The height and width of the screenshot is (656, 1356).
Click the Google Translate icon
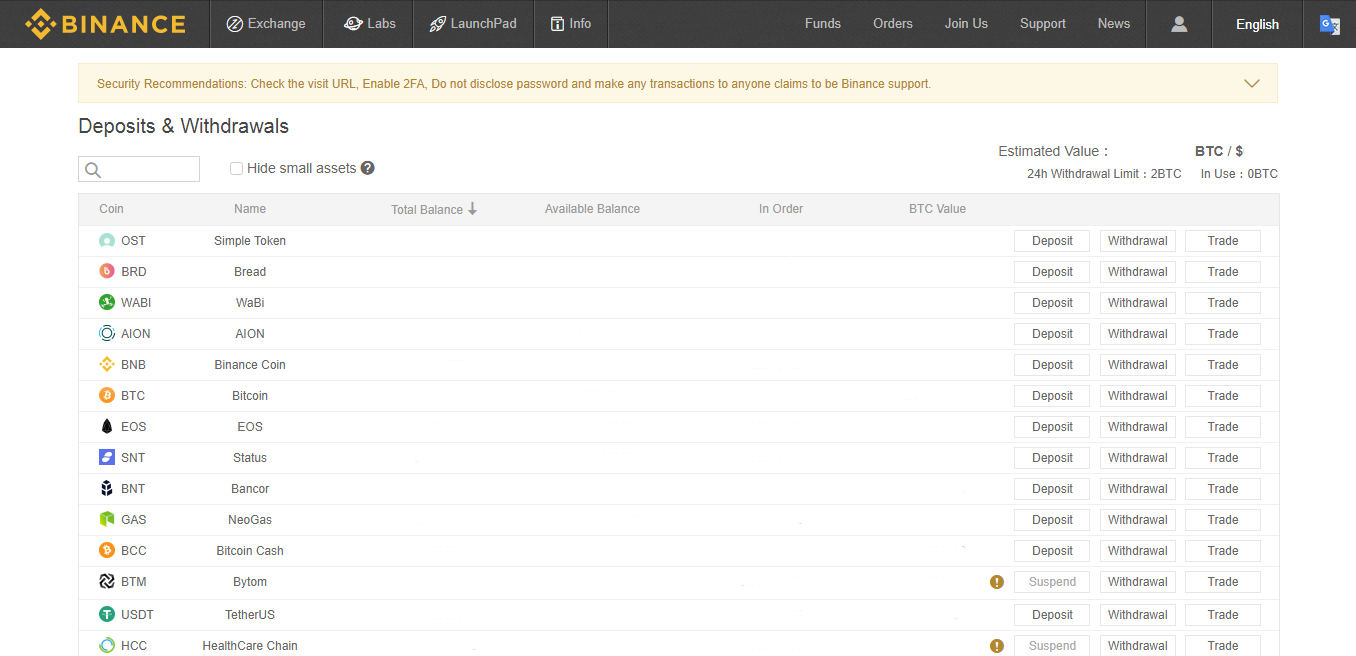pyautogui.click(x=1330, y=24)
